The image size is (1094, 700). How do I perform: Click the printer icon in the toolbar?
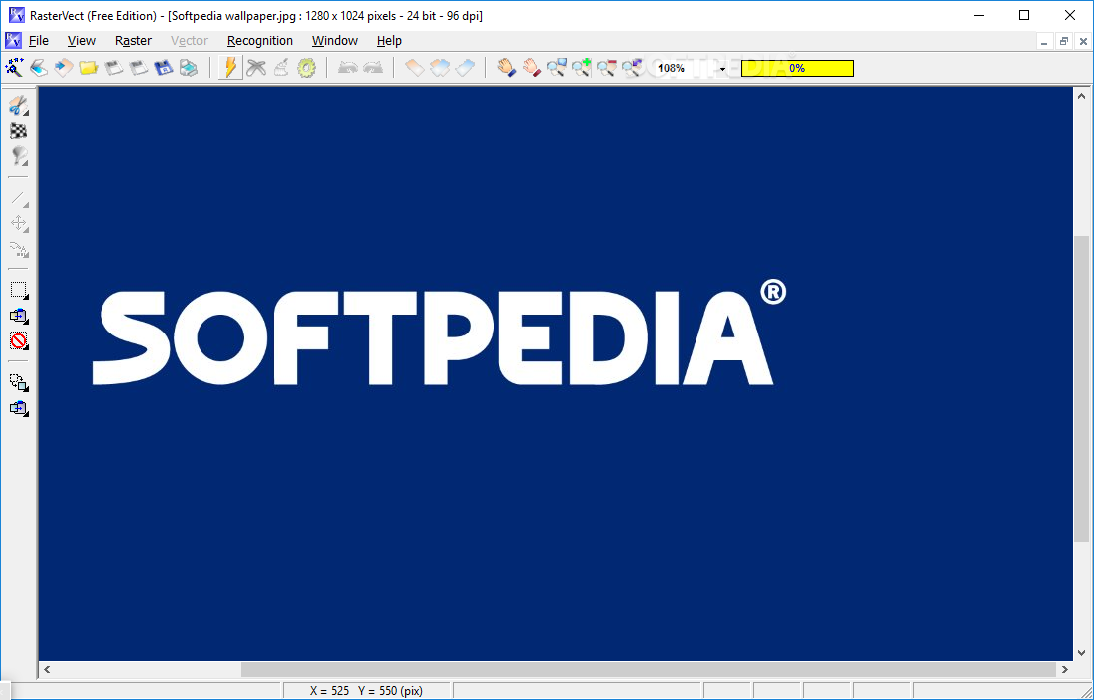189,68
